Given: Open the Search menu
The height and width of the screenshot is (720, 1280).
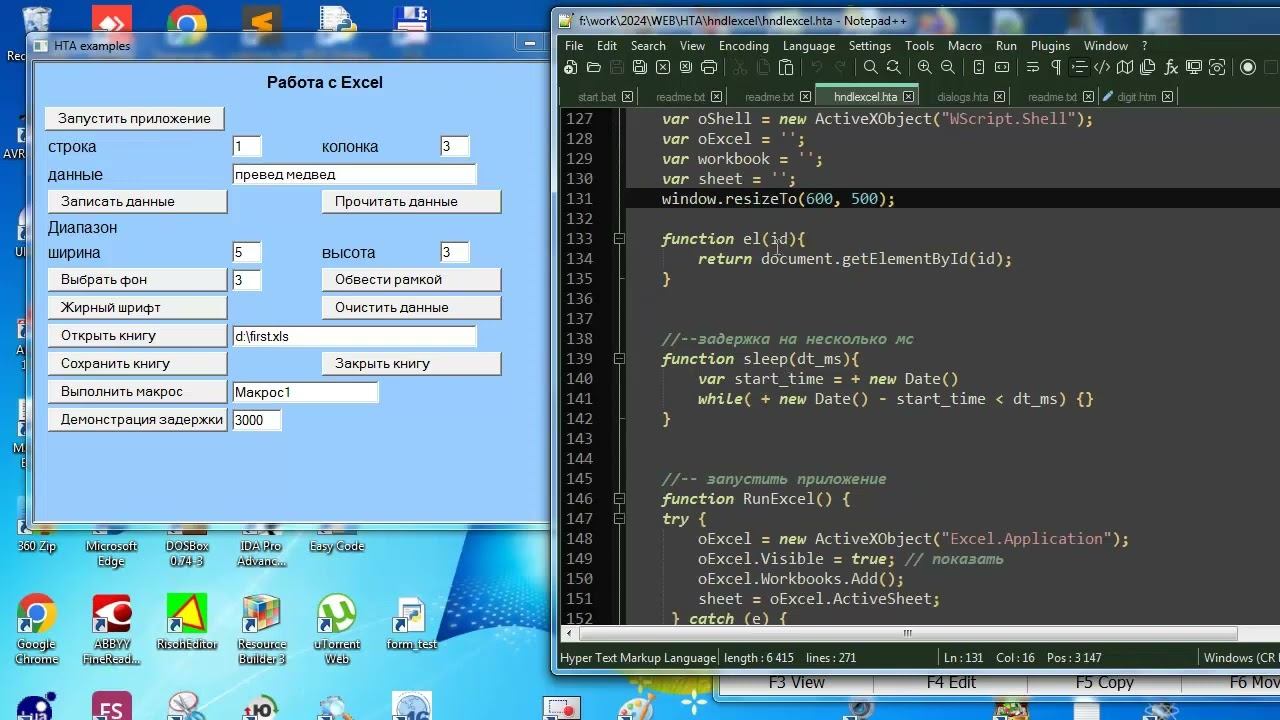Looking at the screenshot, I should coord(648,46).
